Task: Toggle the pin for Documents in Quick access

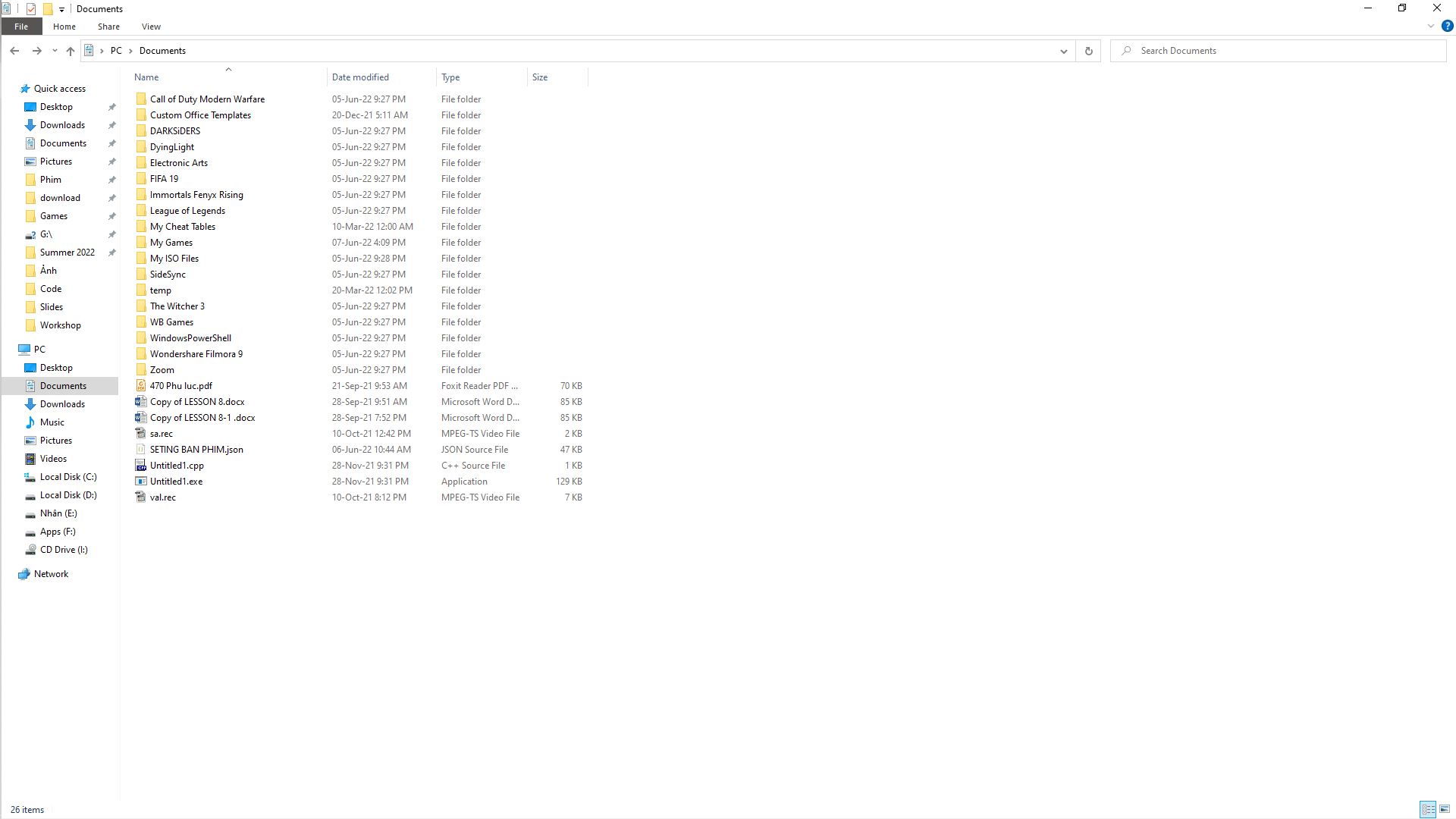Action: 112,143
